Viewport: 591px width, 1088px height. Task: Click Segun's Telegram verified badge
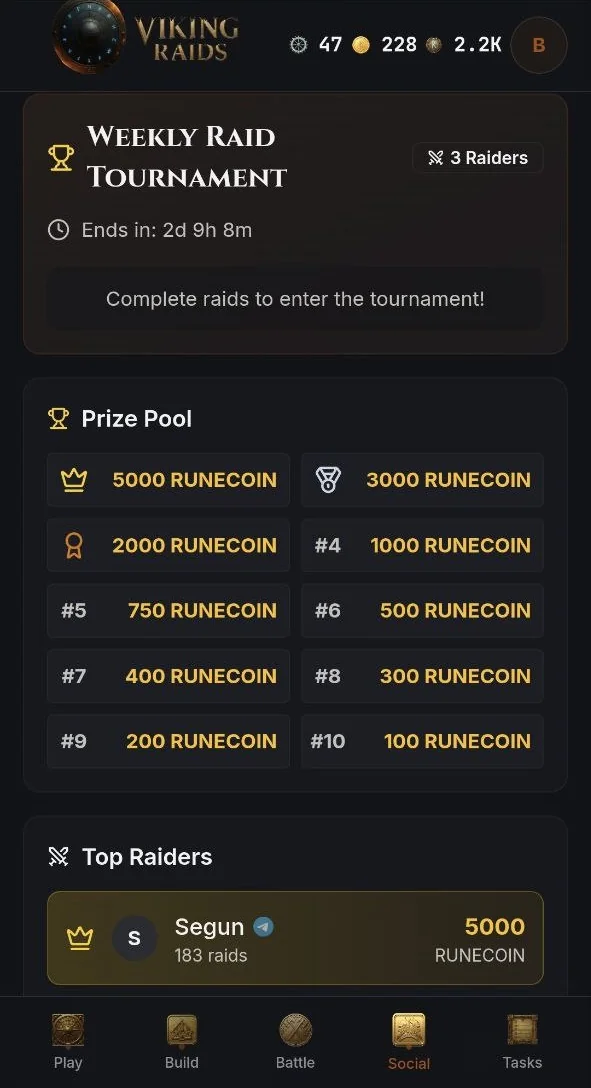point(264,926)
